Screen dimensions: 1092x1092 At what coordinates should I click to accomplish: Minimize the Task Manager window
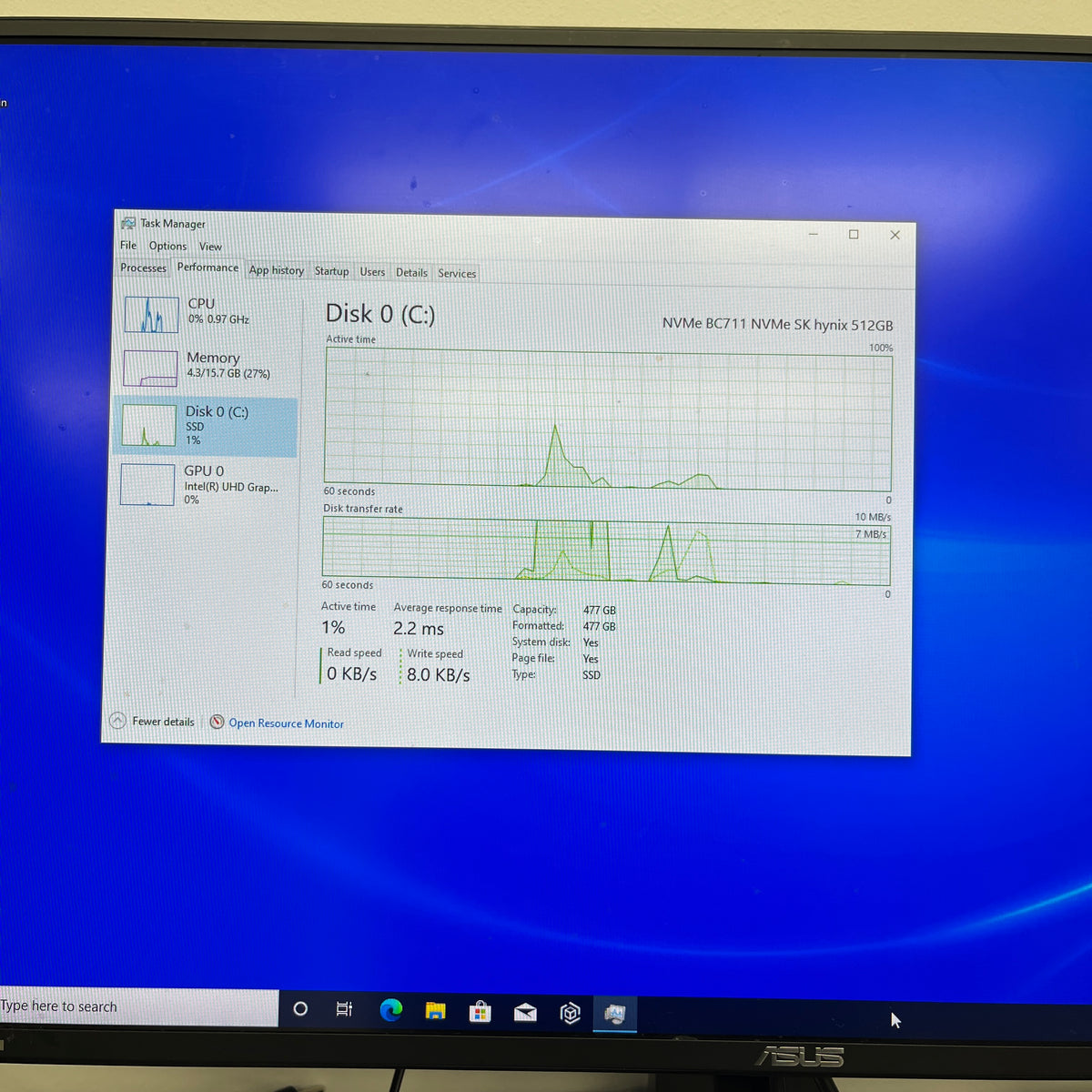[x=814, y=234]
